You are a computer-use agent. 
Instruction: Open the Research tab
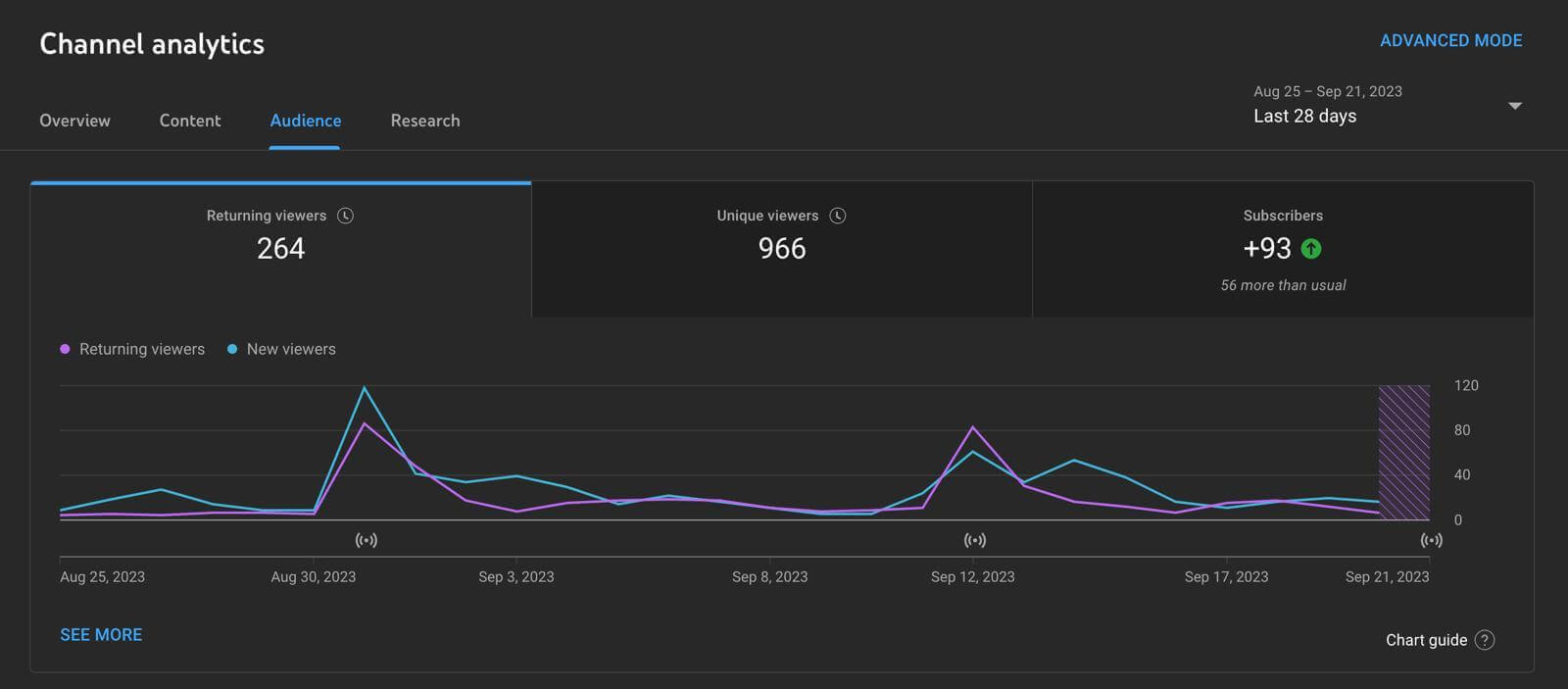pyautogui.click(x=425, y=121)
